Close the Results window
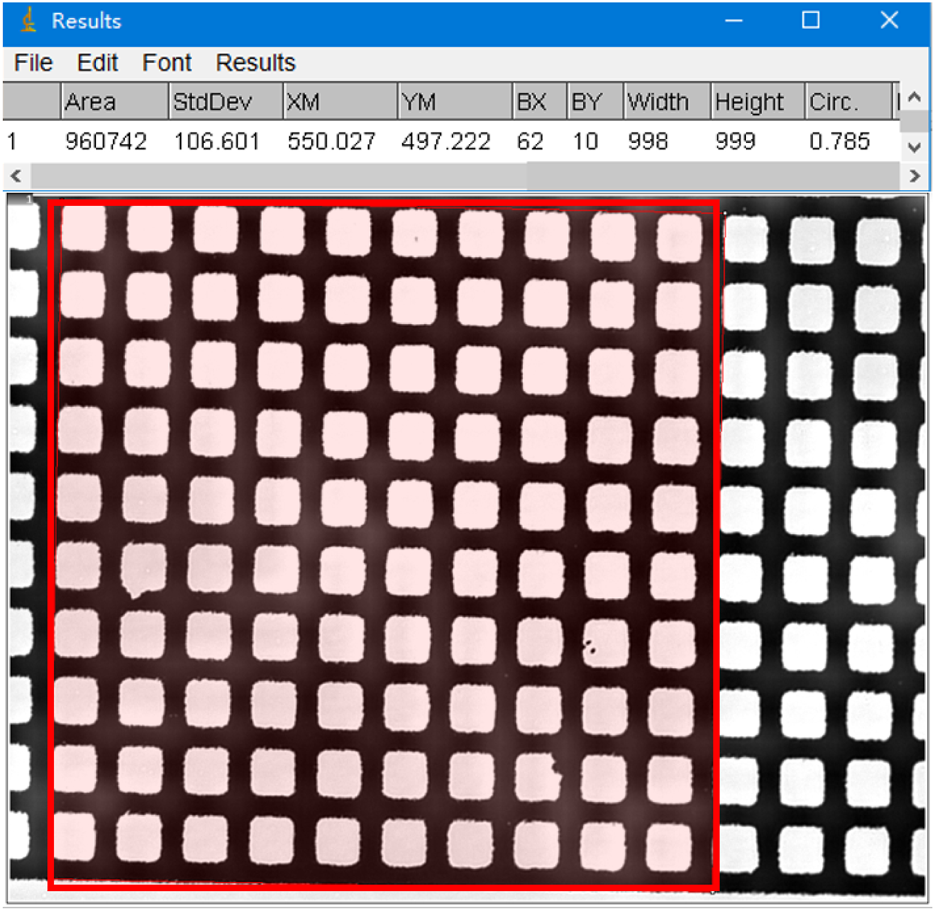Image resolution: width=935 pixels, height=911 pixels. [x=889, y=21]
